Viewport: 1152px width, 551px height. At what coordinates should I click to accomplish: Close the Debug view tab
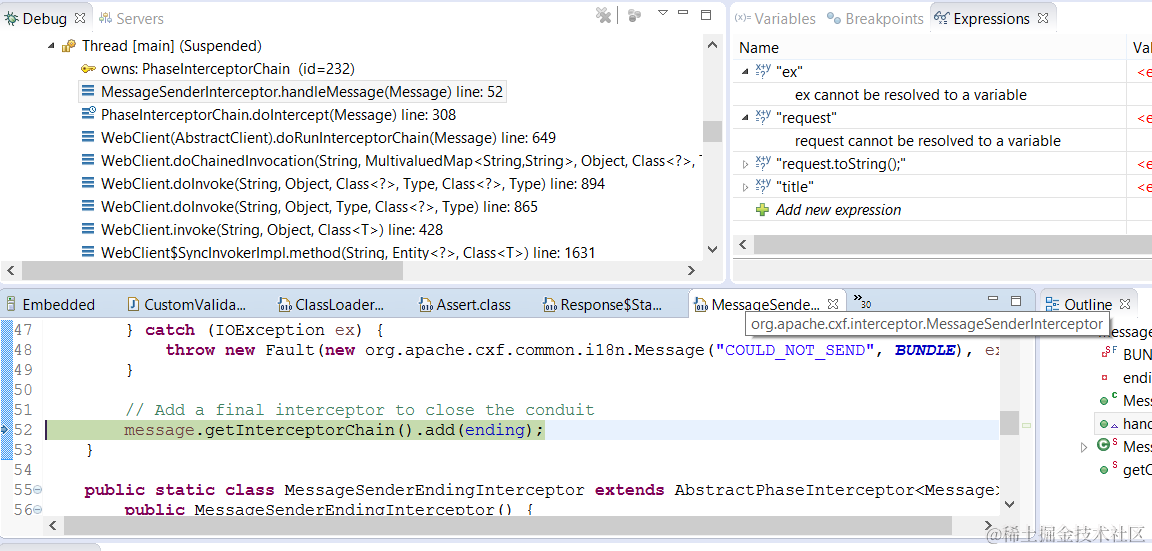80,18
